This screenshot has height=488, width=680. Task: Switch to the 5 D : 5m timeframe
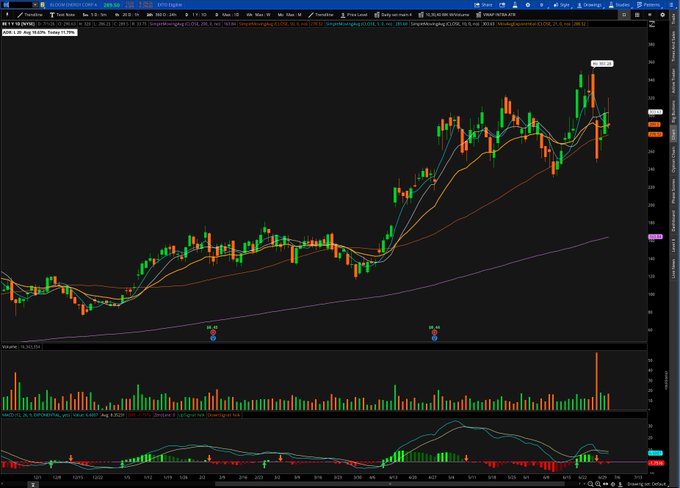tap(95, 15)
